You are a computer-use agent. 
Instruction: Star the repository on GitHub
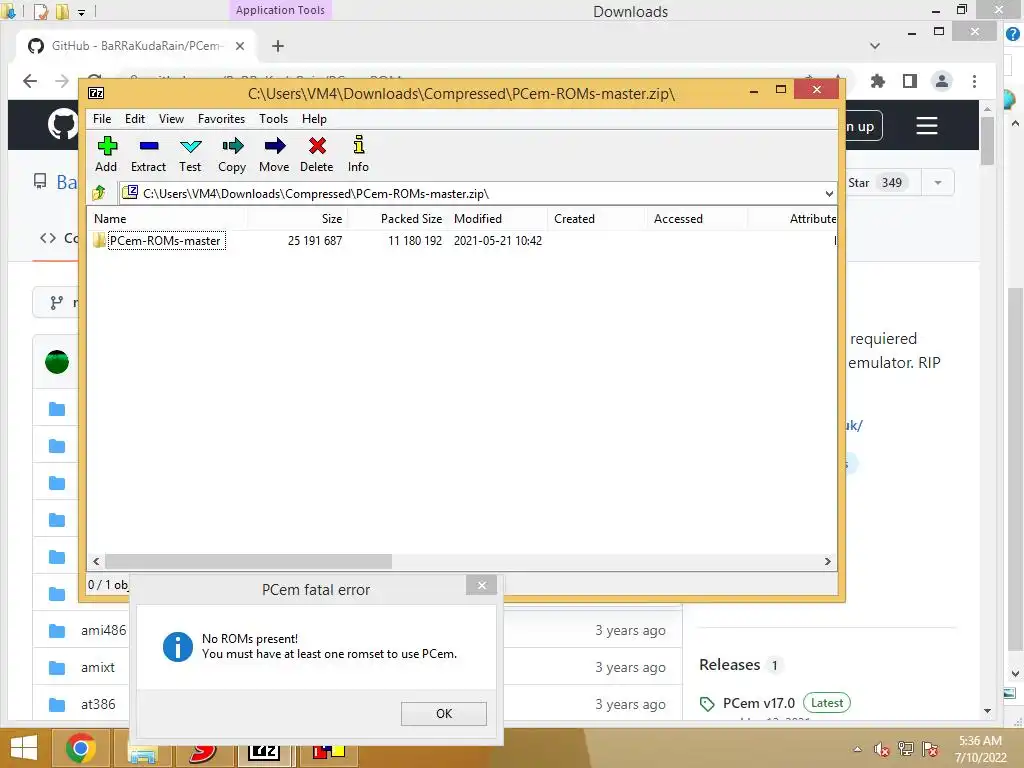point(878,183)
